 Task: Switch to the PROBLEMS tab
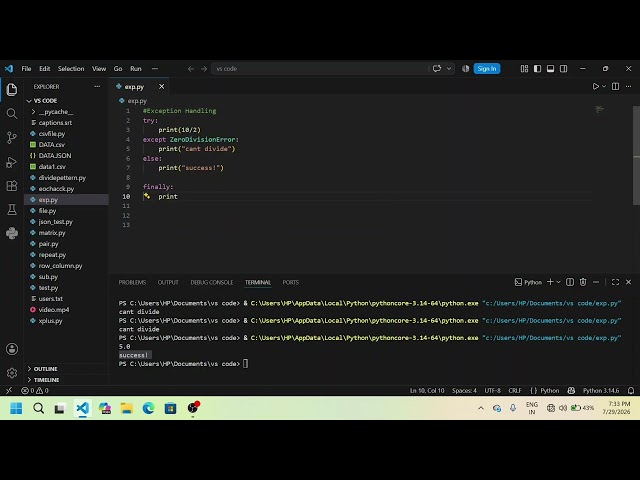pos(132,282)
